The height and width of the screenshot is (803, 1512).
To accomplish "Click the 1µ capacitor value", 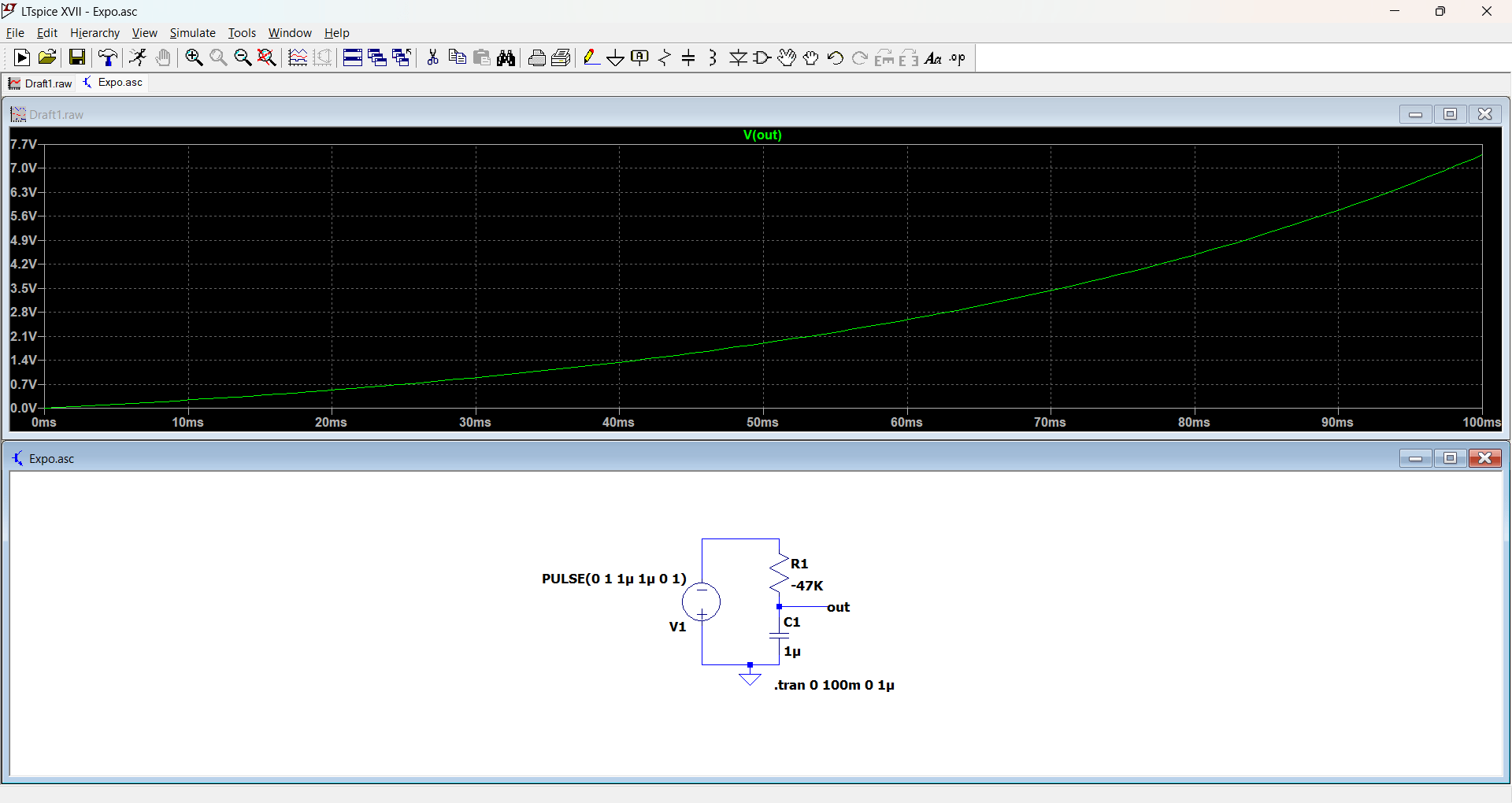I will coord(792,652).
